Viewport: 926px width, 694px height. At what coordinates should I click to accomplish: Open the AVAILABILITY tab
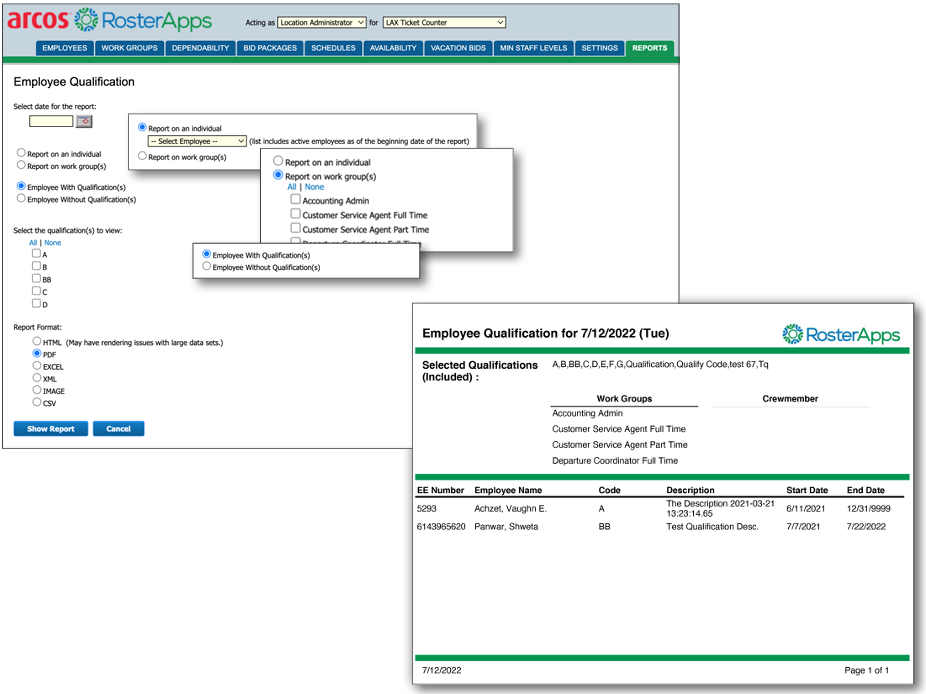393,48
